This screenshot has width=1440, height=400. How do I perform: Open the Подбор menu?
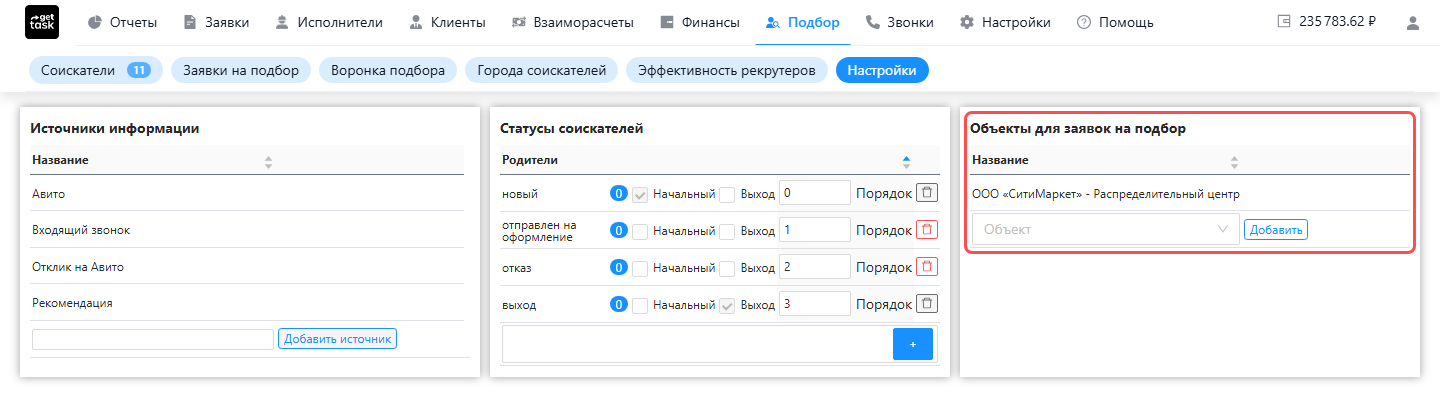802,22
